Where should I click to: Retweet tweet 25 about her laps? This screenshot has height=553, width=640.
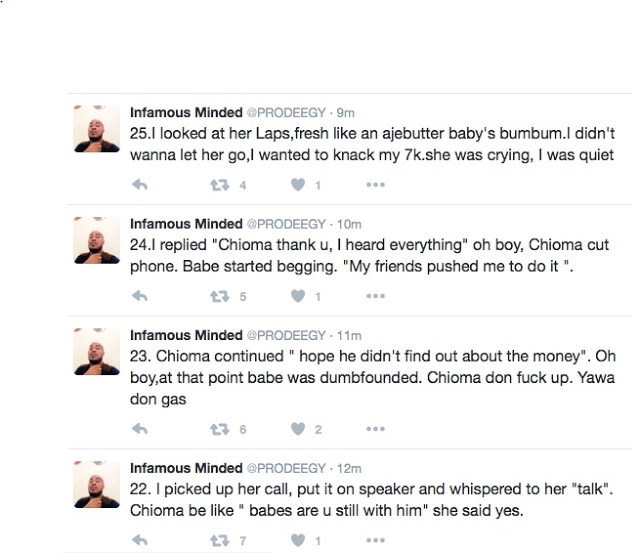pyautogui.click(x=217, y=185)
